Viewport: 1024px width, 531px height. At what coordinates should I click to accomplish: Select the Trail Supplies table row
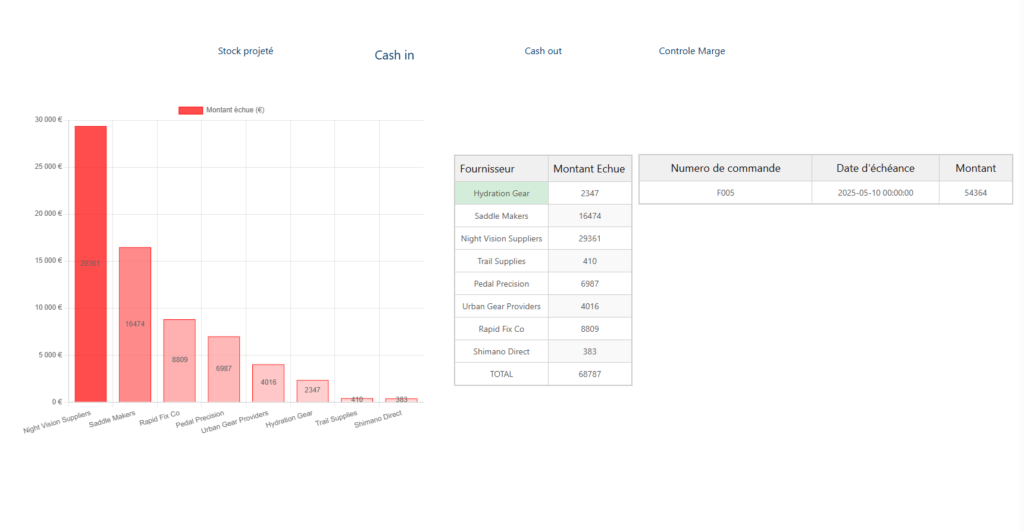tap(501, 261)
